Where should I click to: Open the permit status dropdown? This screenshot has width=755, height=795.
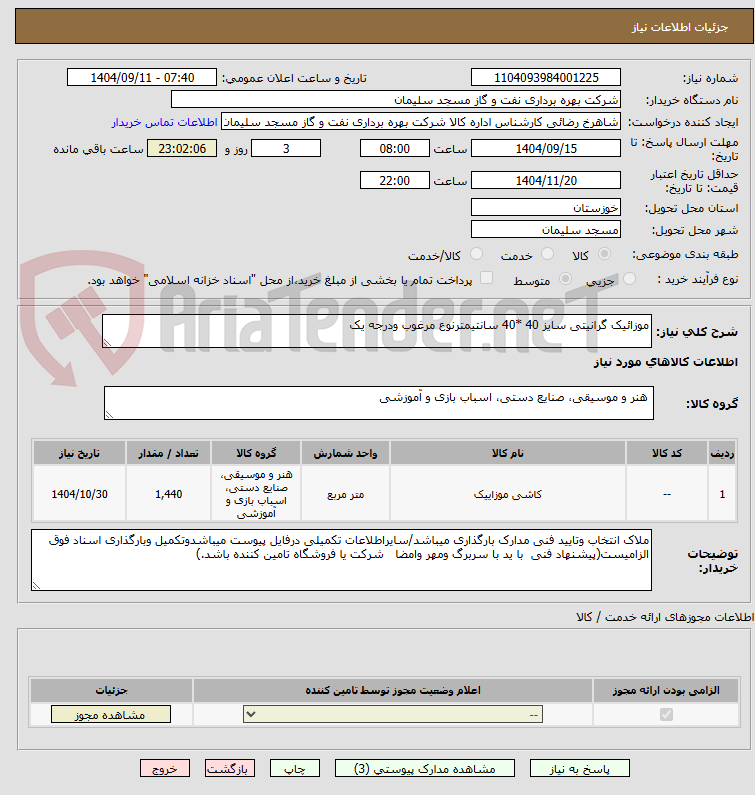pos(393,714)
